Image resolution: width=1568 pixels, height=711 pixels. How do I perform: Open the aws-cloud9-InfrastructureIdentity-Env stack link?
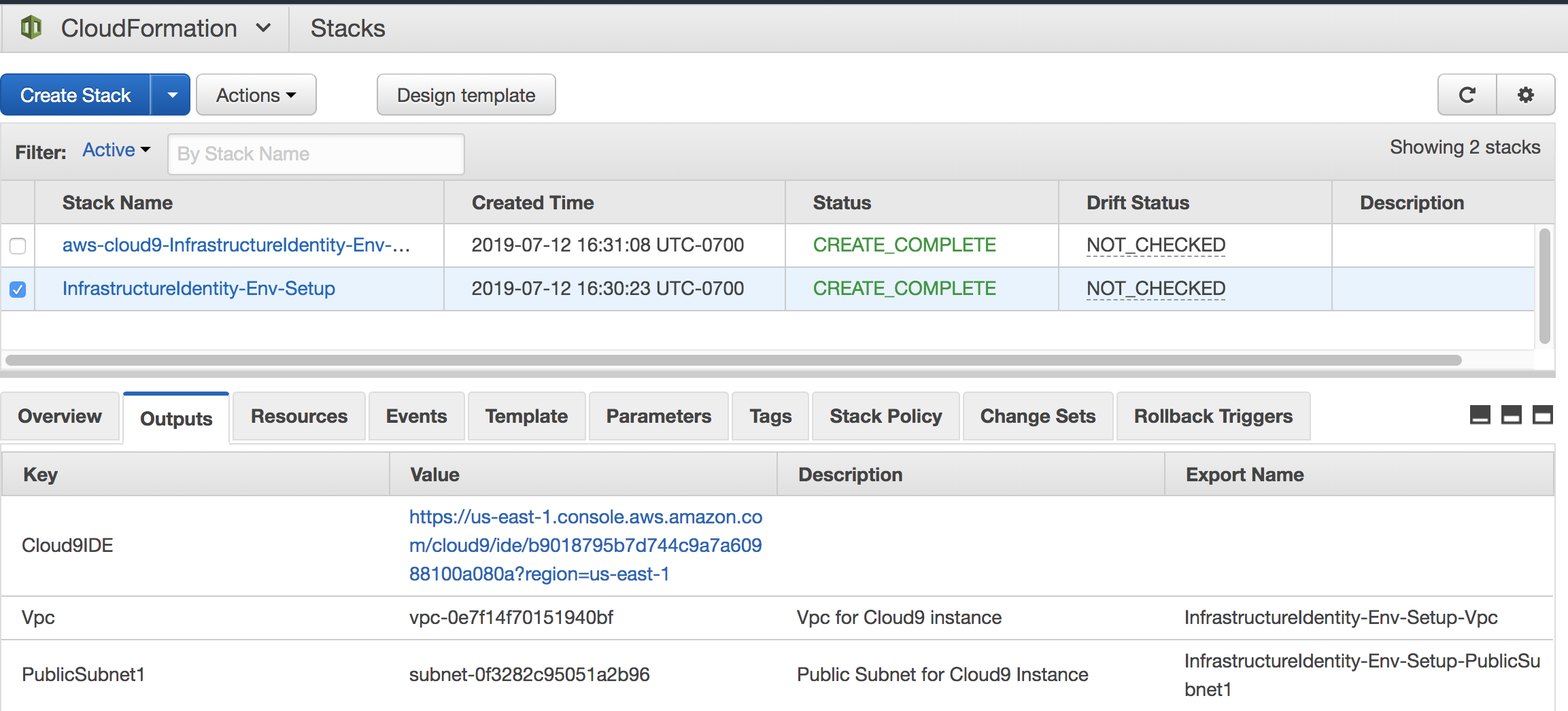tap(237, 245)
